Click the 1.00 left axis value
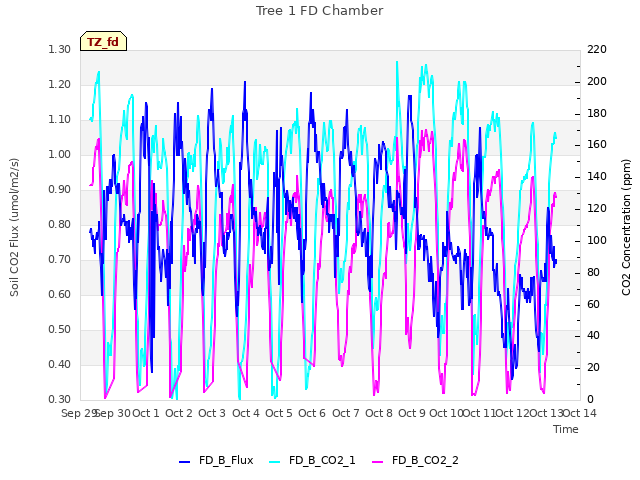Image resolution: width=640 pixels, height=480 pixels. (x=60, y=155)
